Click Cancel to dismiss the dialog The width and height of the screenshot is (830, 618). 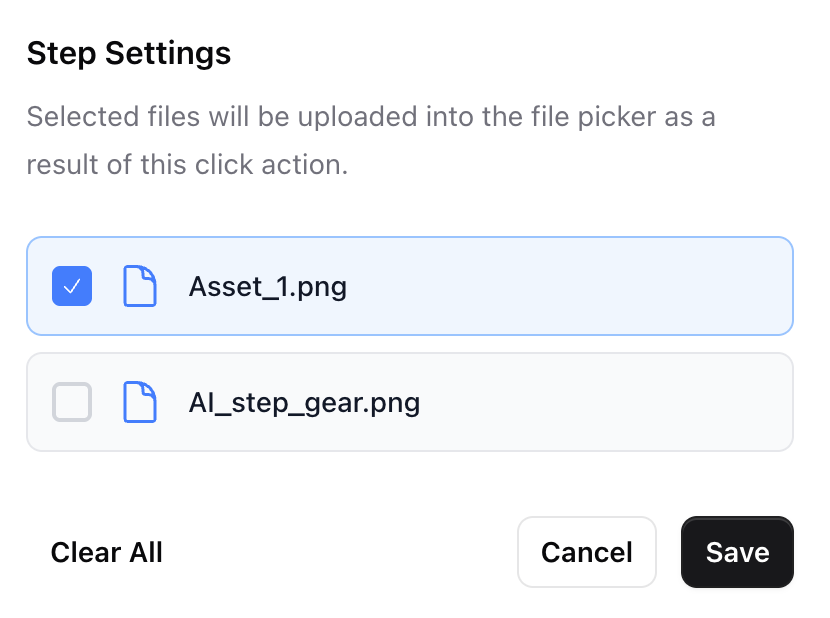pyautogui.click(x=587, y=552)
